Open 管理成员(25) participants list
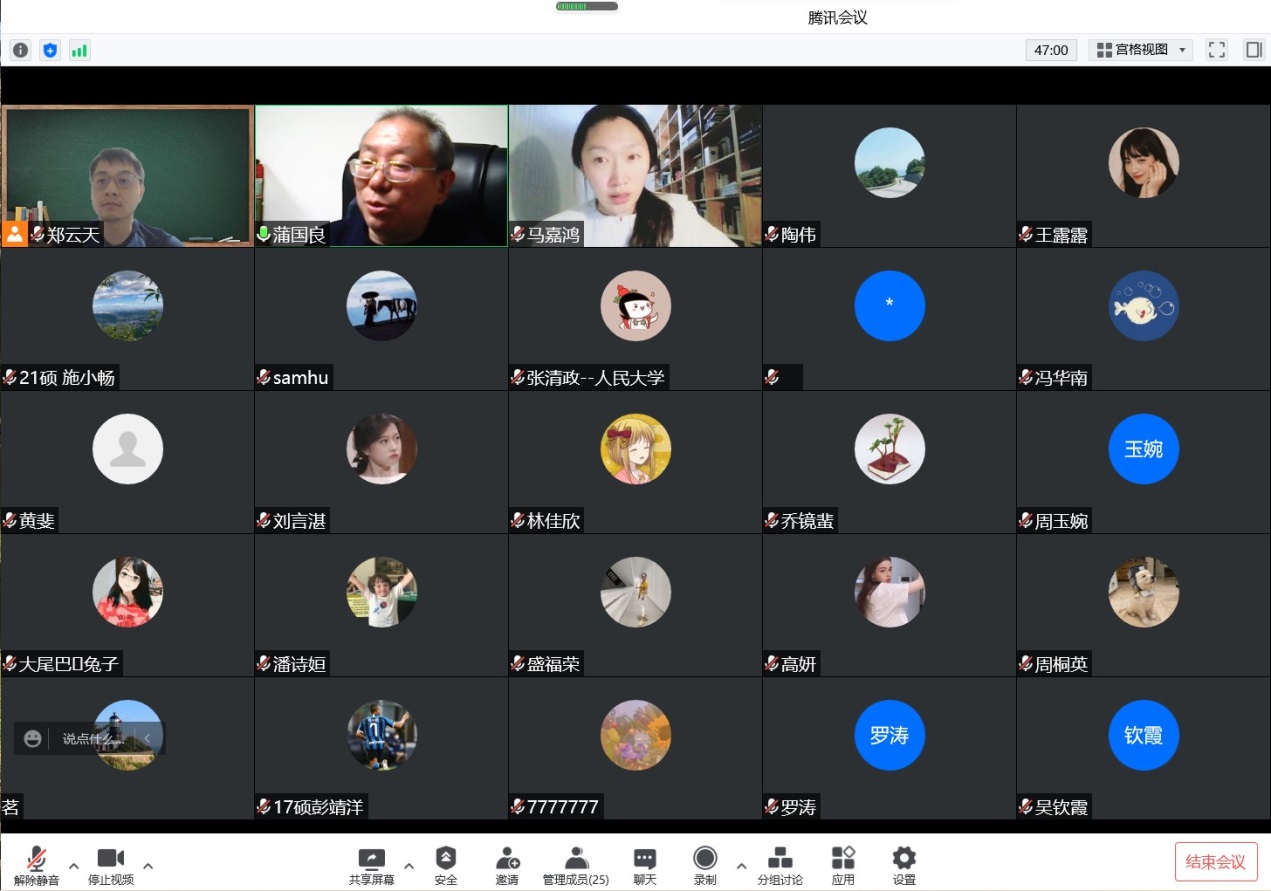 click(x=576, y=865)
